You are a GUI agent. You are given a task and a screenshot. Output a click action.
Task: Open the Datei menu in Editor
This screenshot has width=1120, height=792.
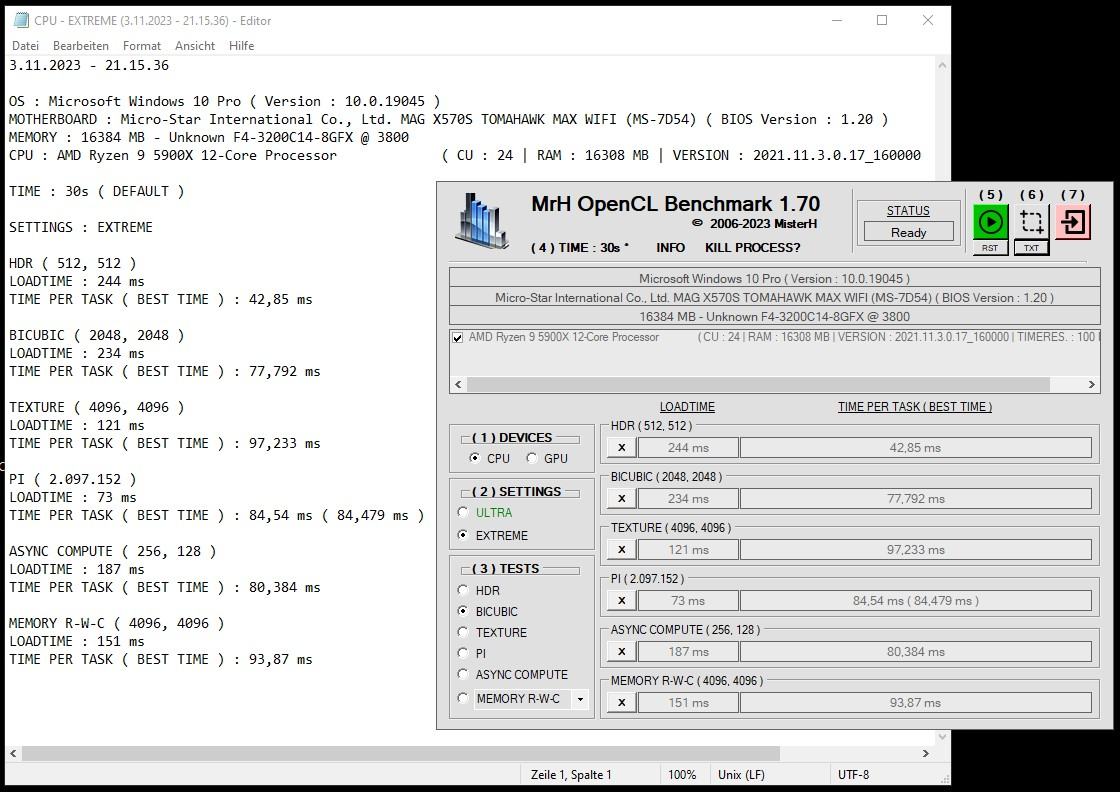click(26, 46)
